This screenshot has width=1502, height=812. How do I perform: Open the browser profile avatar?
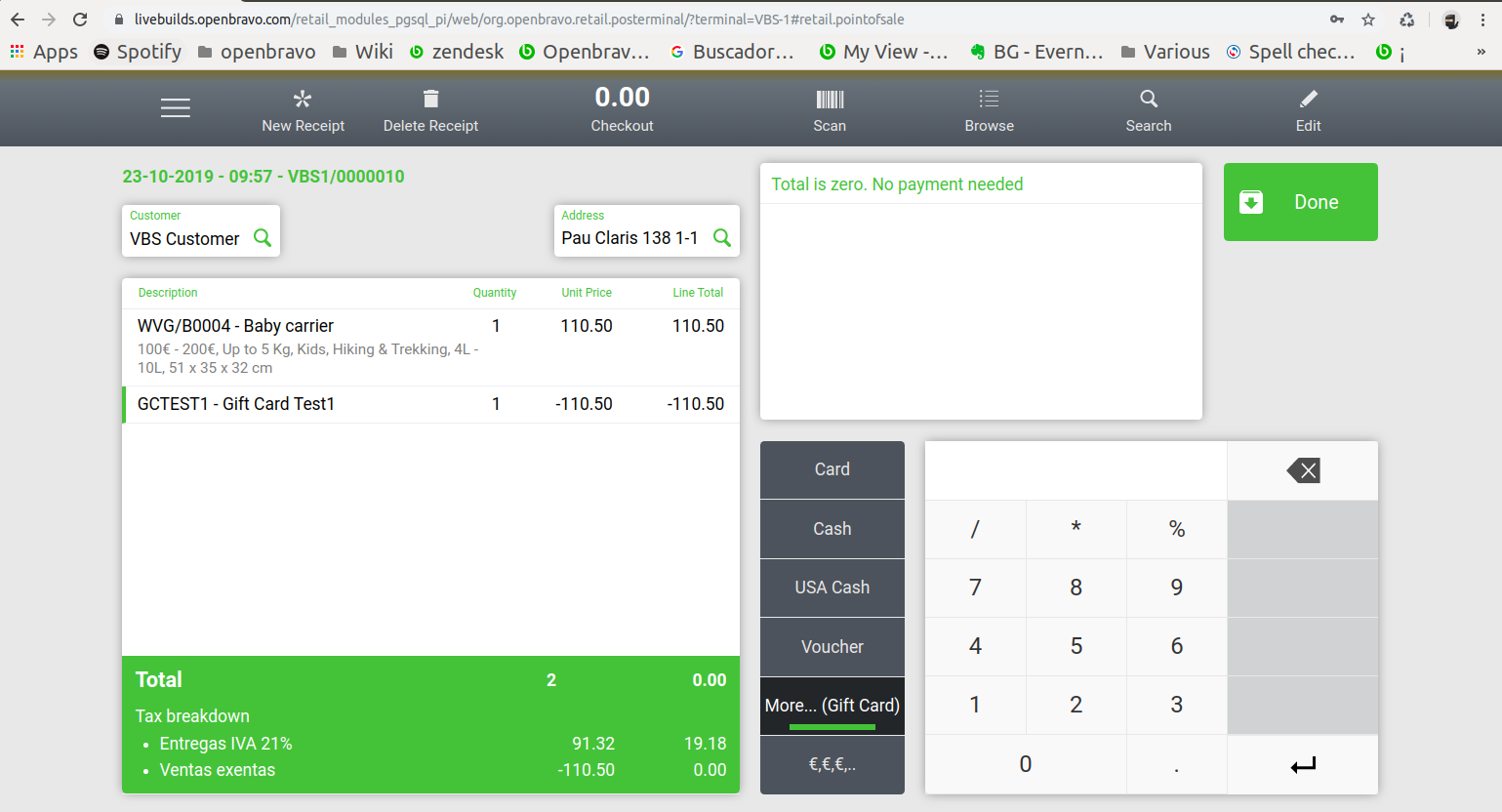[x=1451, y=20]
